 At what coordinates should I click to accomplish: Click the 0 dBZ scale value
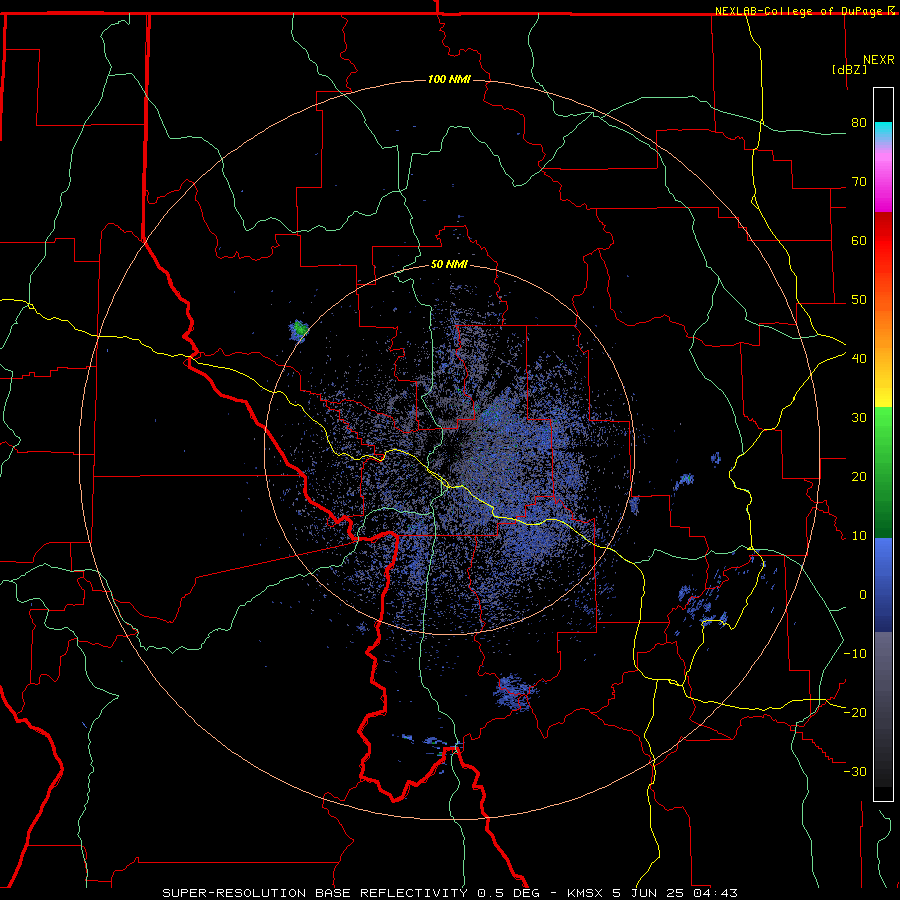tap(863, 595)
